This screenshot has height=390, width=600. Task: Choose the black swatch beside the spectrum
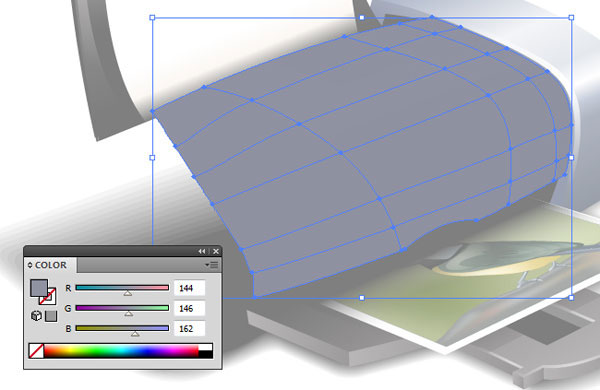pyautogui.click(x=205, y=354)
